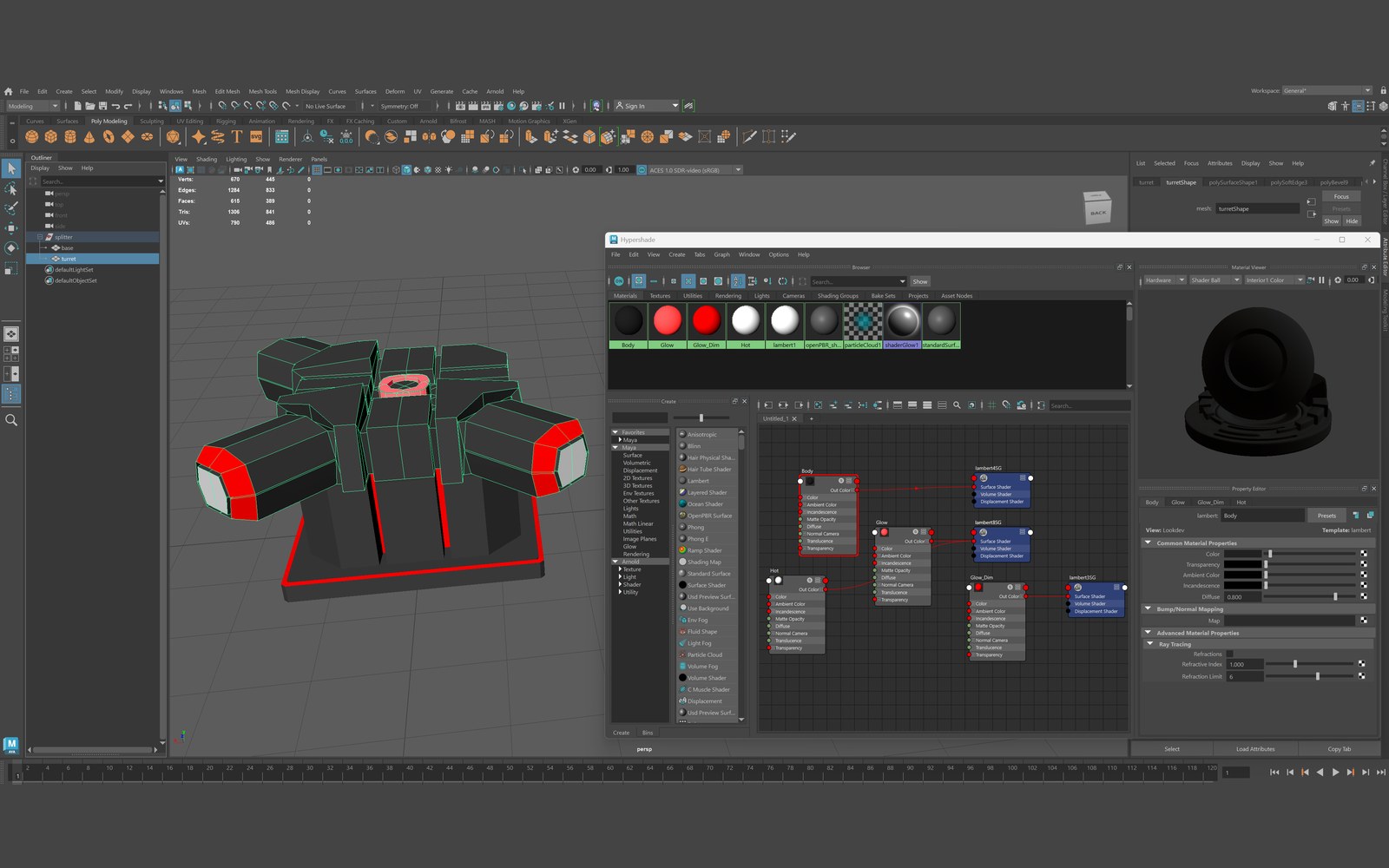Collapse the Arnold category in Create panel

pyautogui.click(x=616, y=562)
